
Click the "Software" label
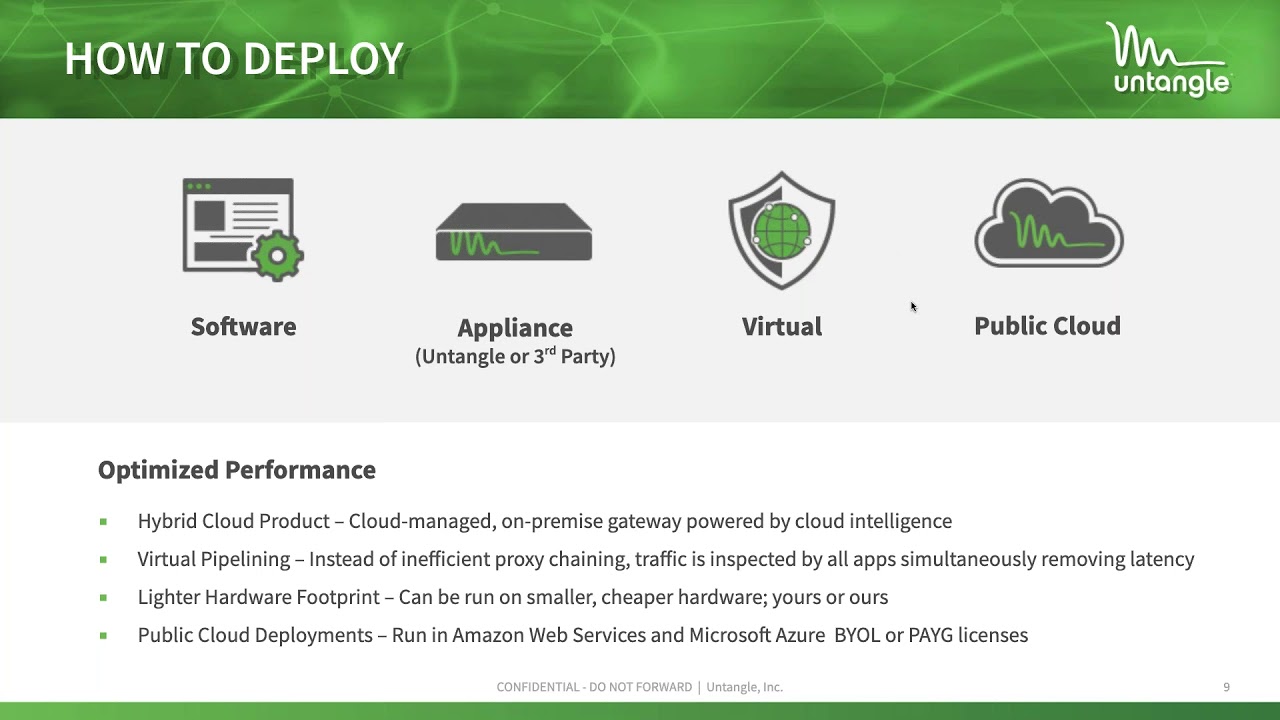click(243, 327)
